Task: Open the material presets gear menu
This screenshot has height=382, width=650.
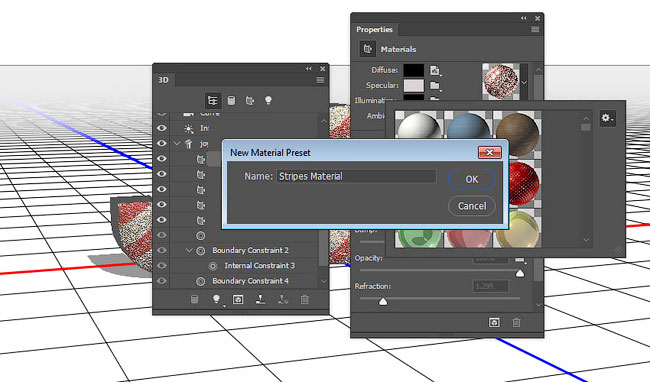Action: [607, 118]
